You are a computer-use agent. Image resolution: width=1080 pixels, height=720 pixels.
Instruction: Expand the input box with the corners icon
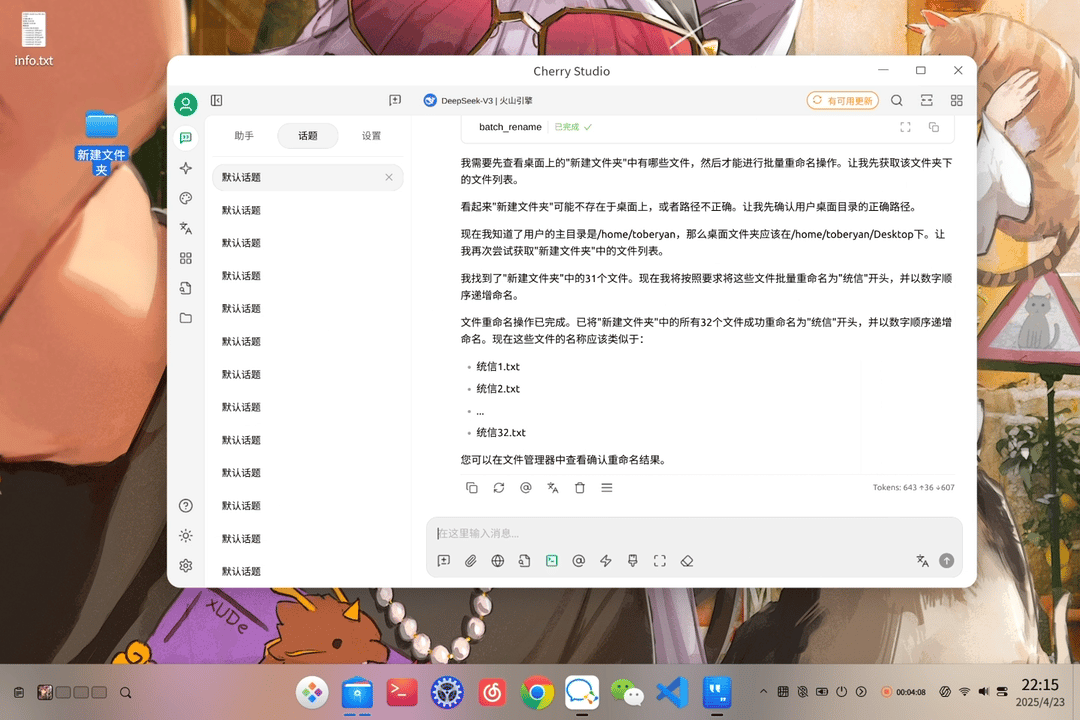(660, 561)
